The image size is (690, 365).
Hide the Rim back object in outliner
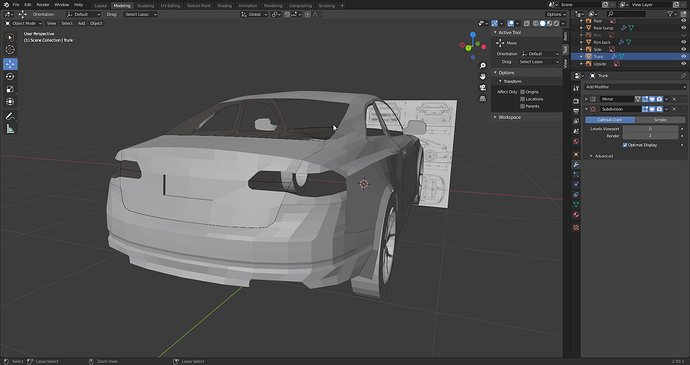[x=683, y=42]
